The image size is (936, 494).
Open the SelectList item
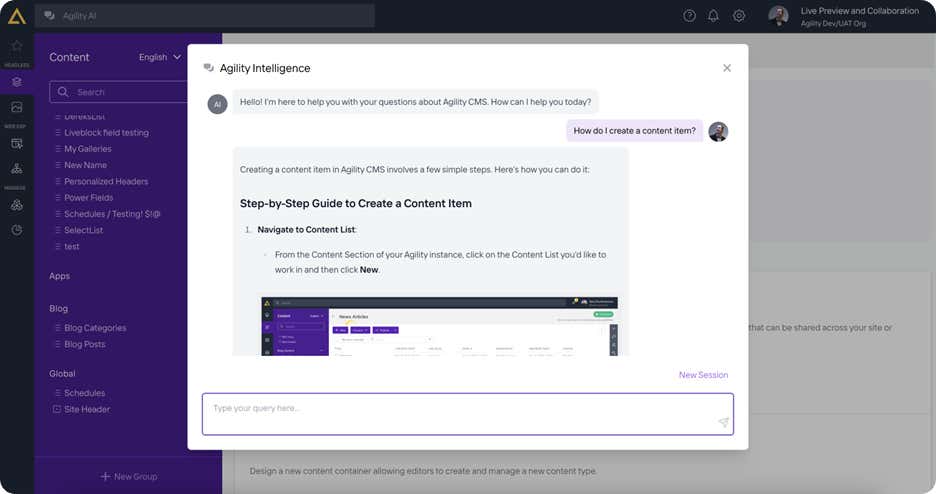(x=84, y=230)
